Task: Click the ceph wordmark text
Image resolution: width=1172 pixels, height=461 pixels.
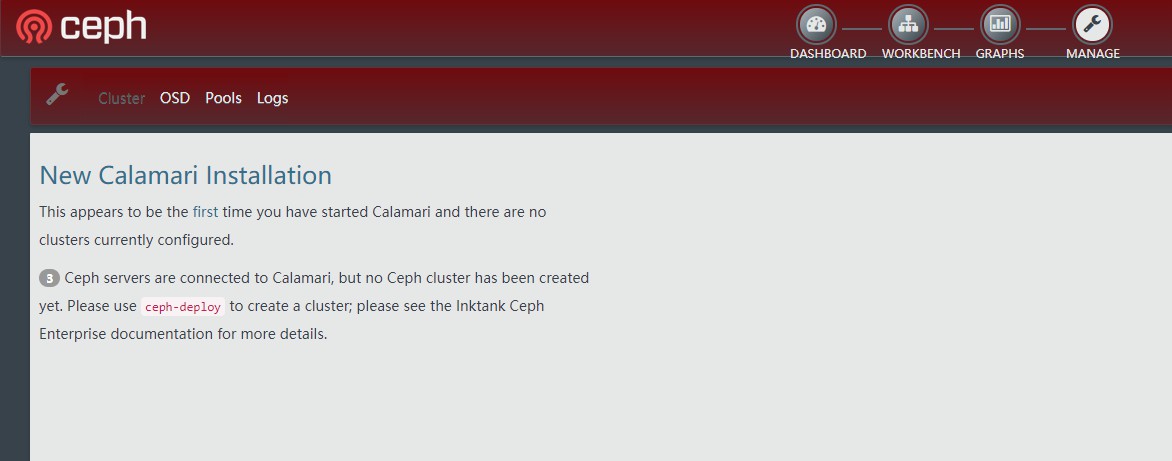Action: pos(103,26)
